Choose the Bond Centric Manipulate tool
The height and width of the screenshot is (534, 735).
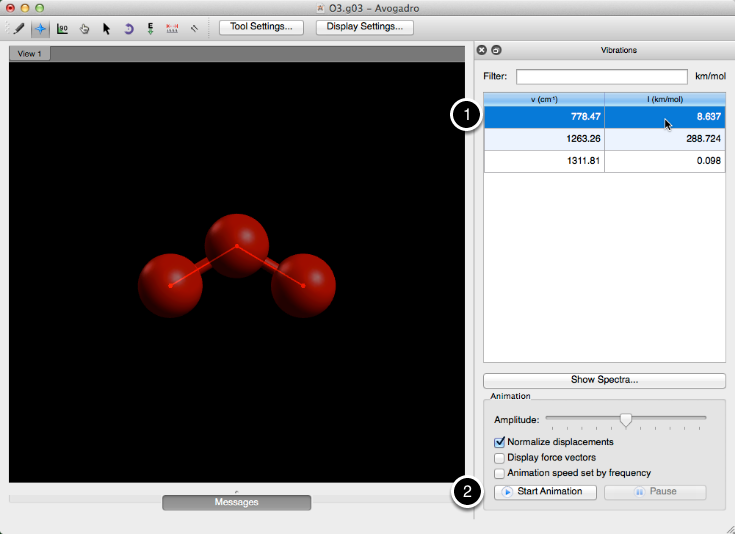coord(63,28)
